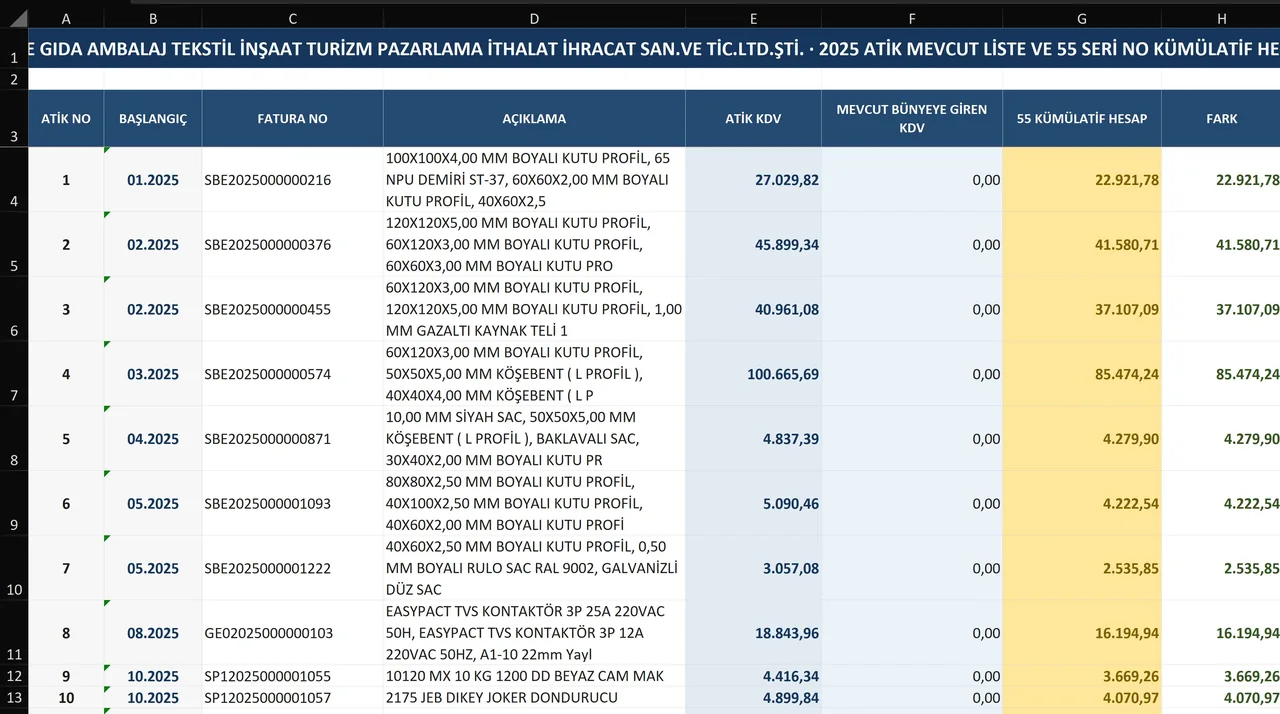Screen dimensions: 1280x714
Task: Select invoice SP12025000001055 cell
Action: point(292,676)
